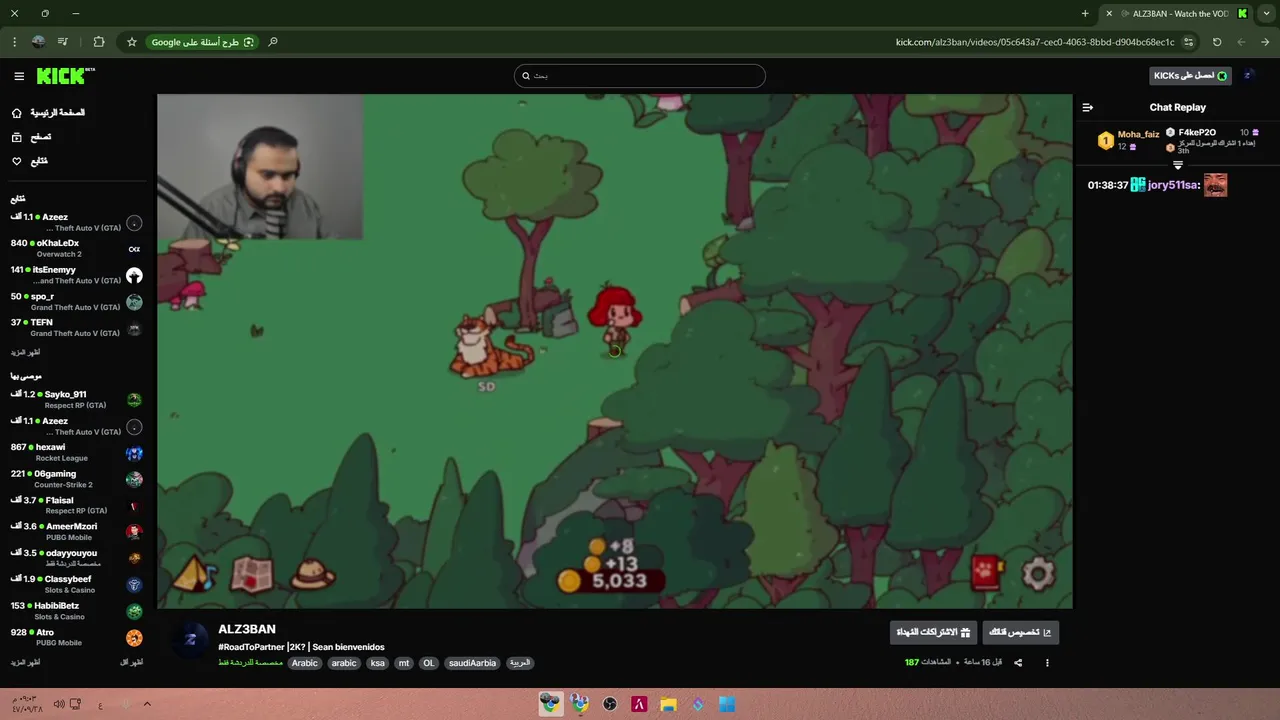Screen dimensions: 1280x720
Task: Open oKhaLeDx Overwatch 2 channel
Action: (x=76, y=248)
